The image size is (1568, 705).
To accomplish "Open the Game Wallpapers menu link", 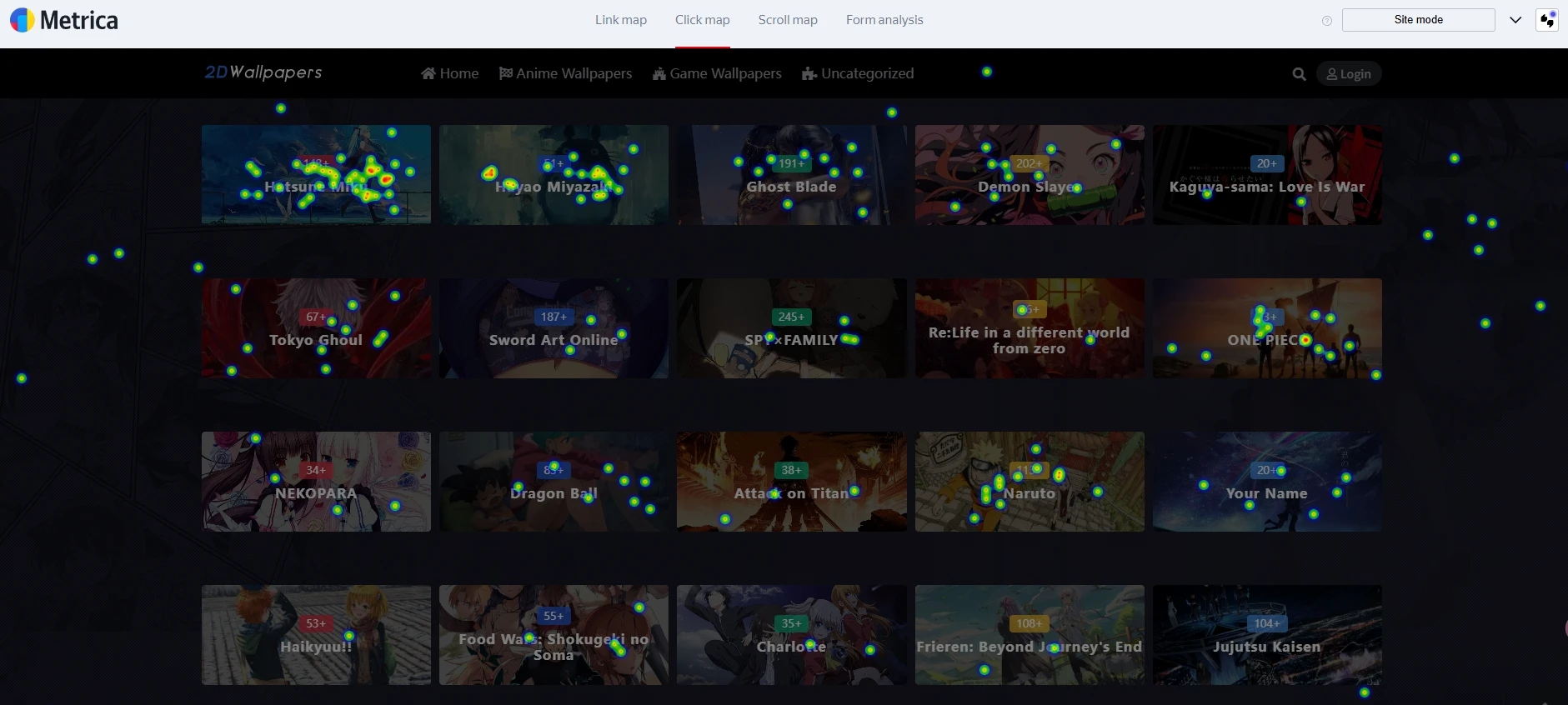I will click(717, 73).
